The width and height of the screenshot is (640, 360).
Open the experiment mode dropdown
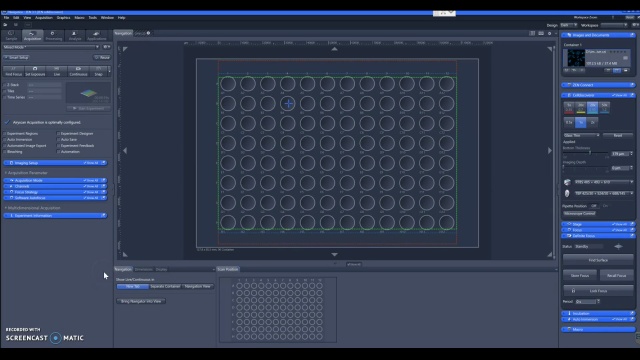coord(51,47)
